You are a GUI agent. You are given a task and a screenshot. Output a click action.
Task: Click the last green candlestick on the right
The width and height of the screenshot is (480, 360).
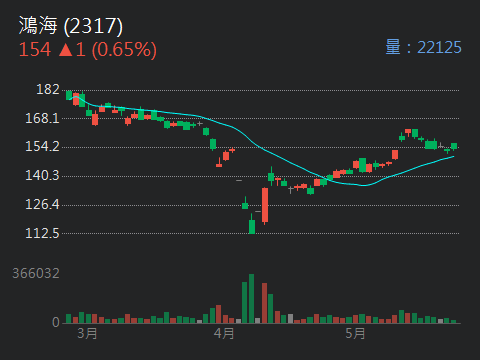tap(454, 146)
